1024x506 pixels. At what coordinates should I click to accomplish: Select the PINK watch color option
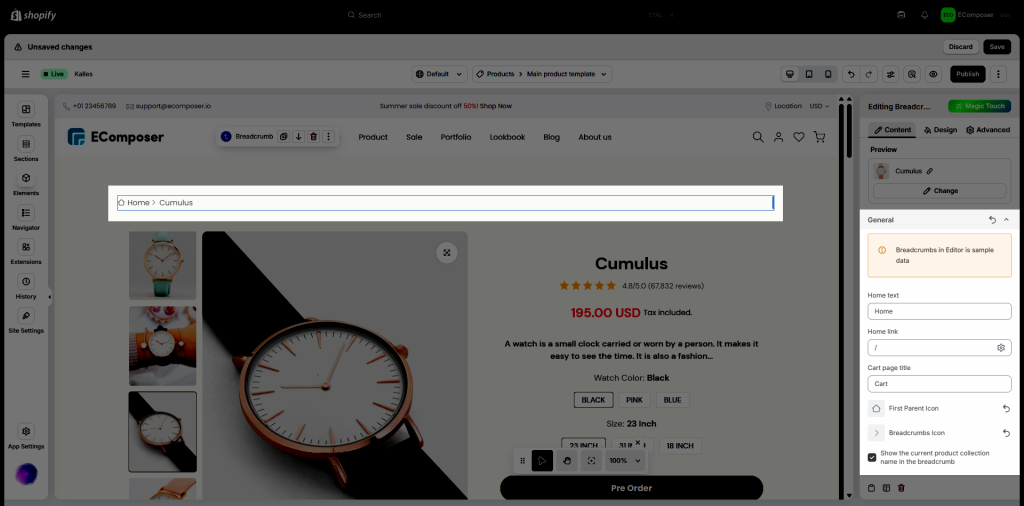pos(633,400)
